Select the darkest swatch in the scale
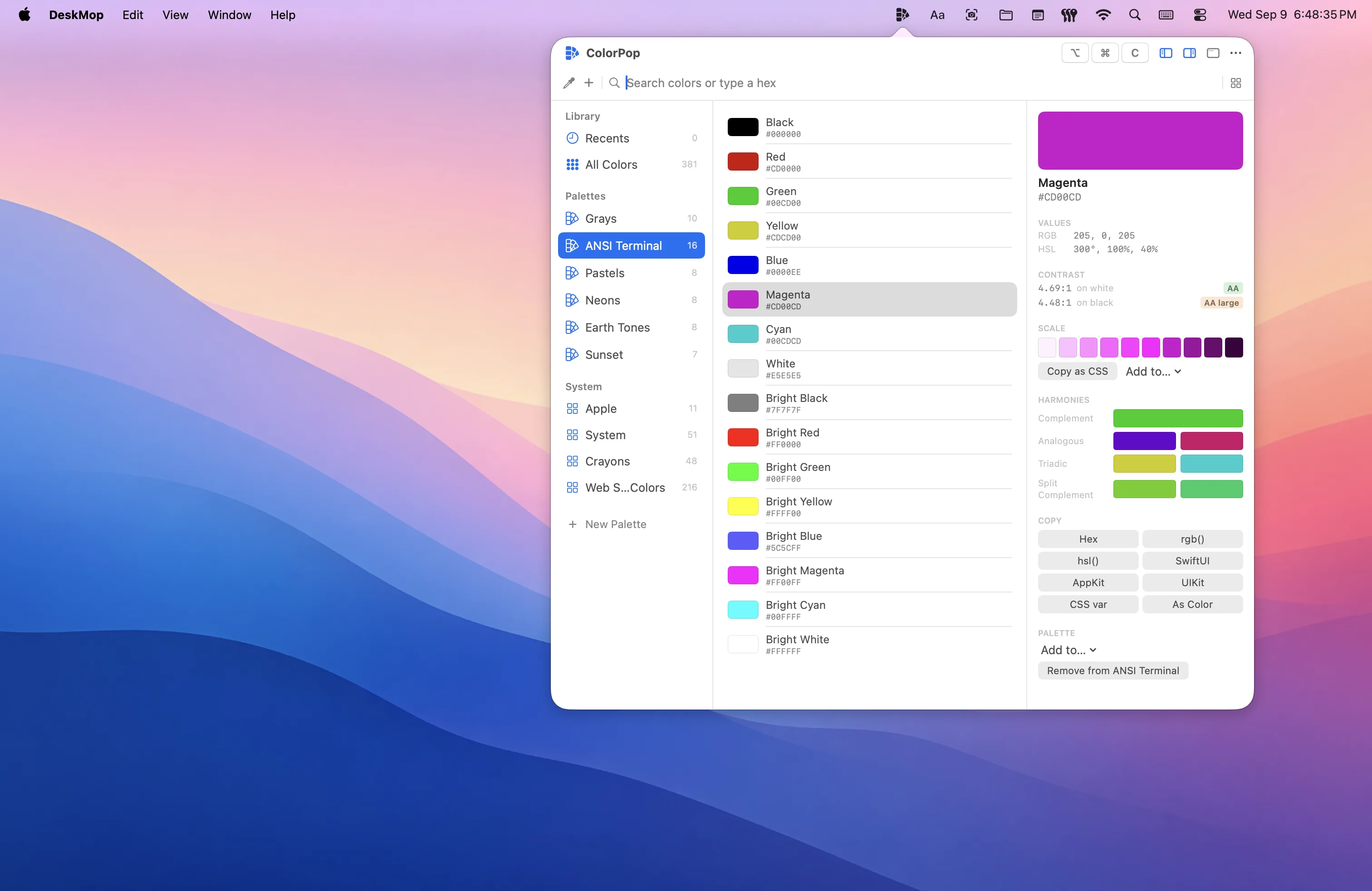This screenshot has width=1372, height=891. [1233, 348]
